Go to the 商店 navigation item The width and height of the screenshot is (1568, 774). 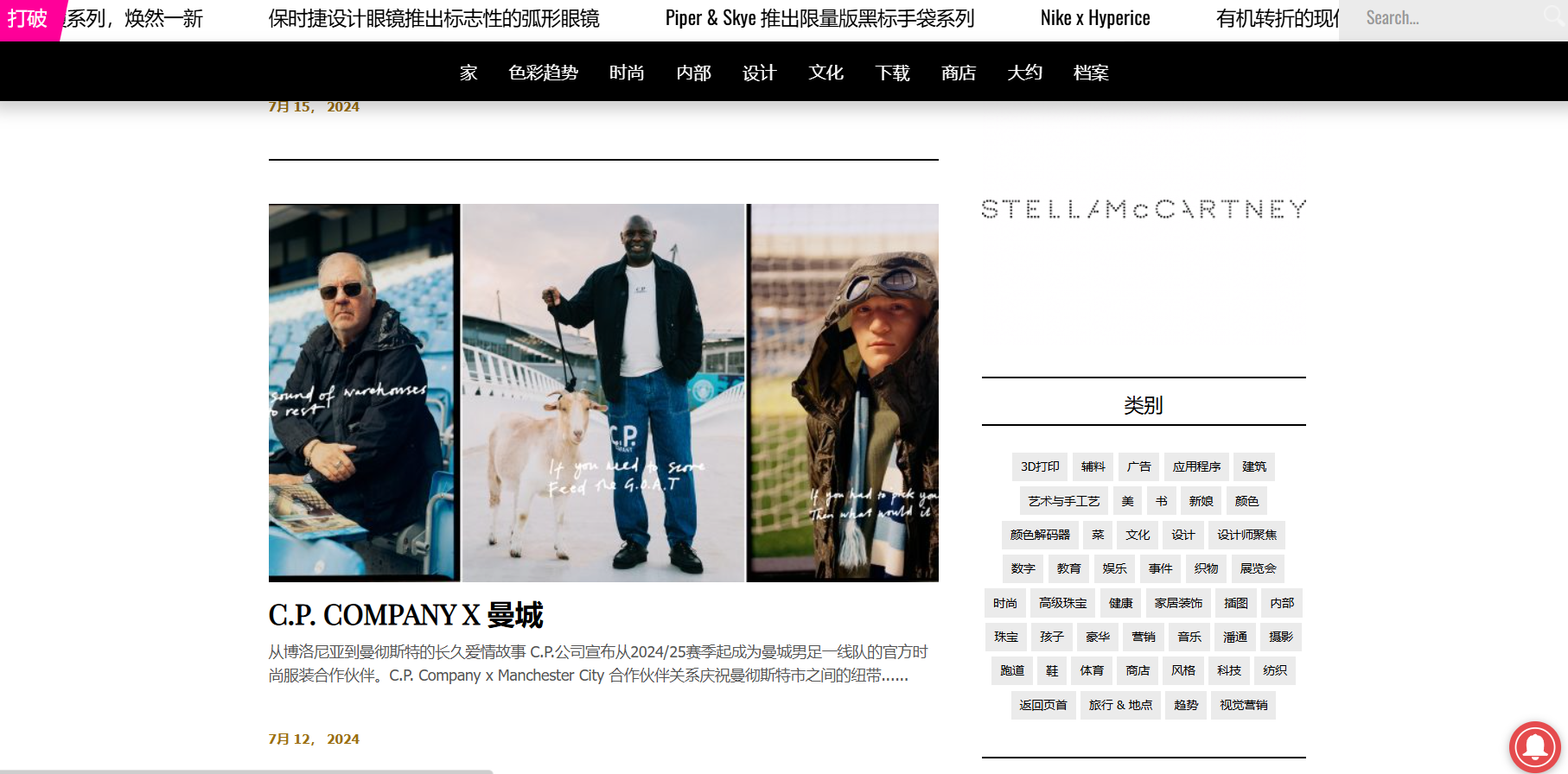pyautogui.click(x=959, y=73)
